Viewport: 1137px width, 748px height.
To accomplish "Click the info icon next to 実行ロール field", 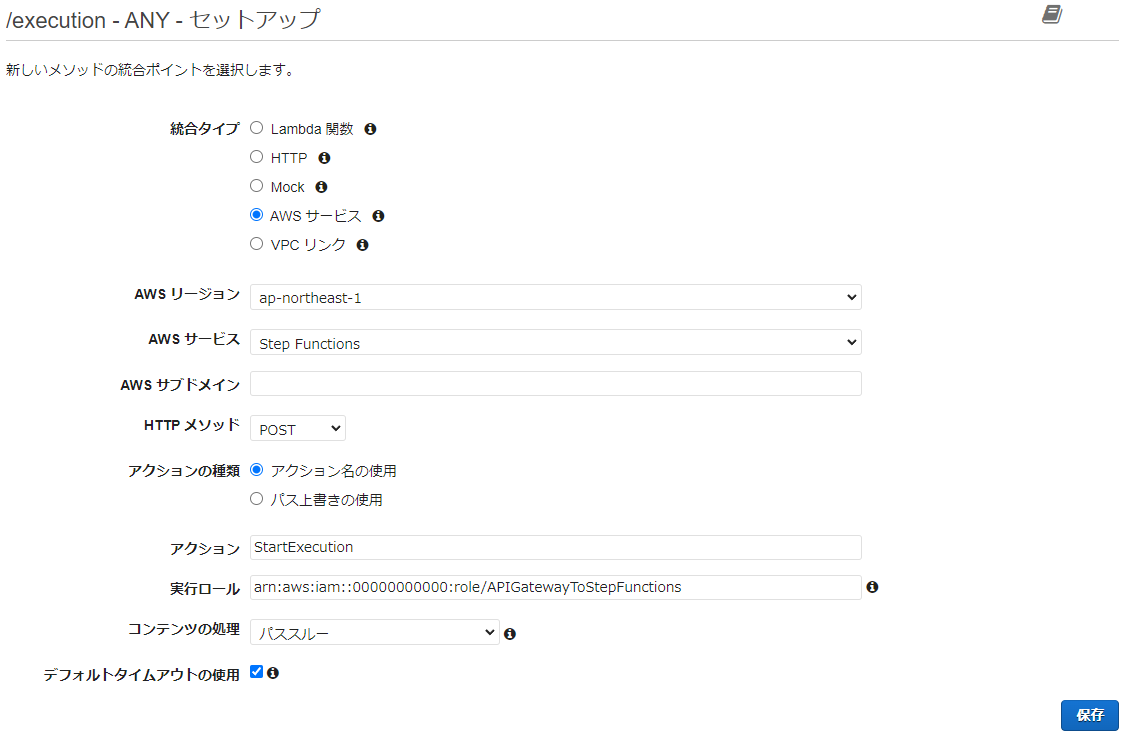I will pos(872,587).
